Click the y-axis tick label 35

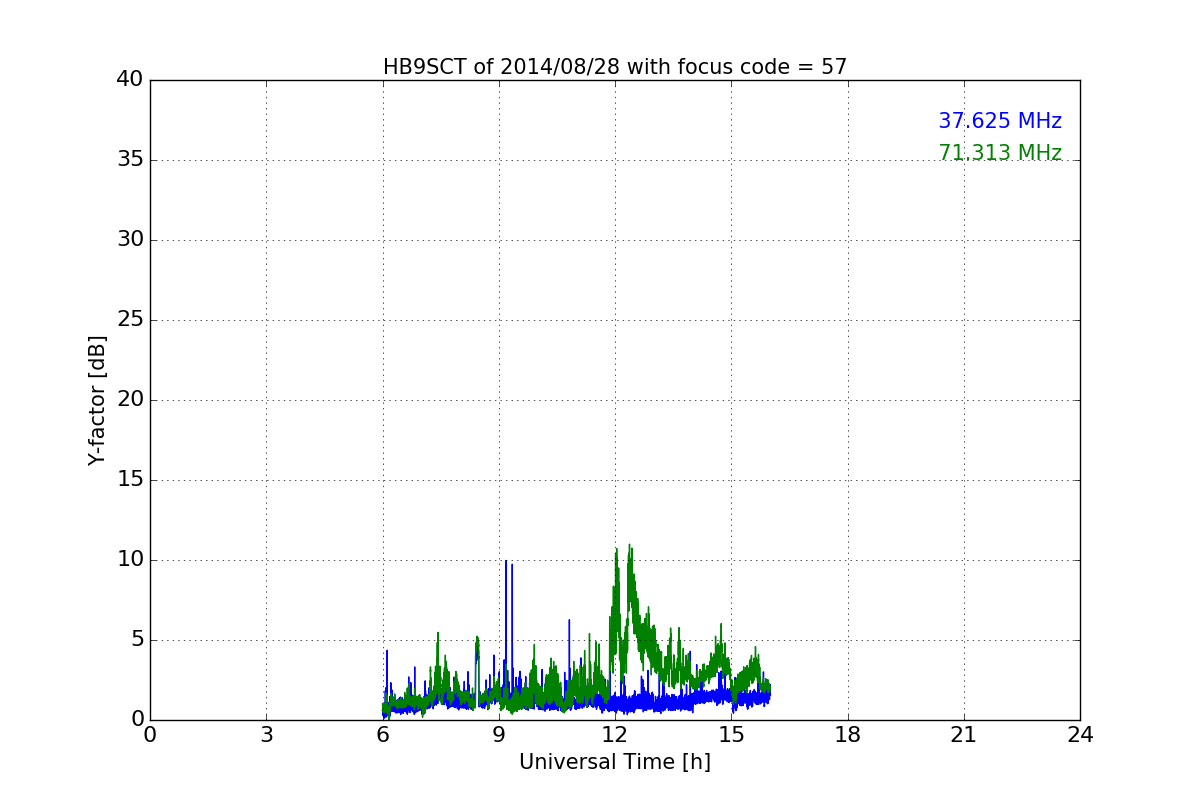click(130, 160)
